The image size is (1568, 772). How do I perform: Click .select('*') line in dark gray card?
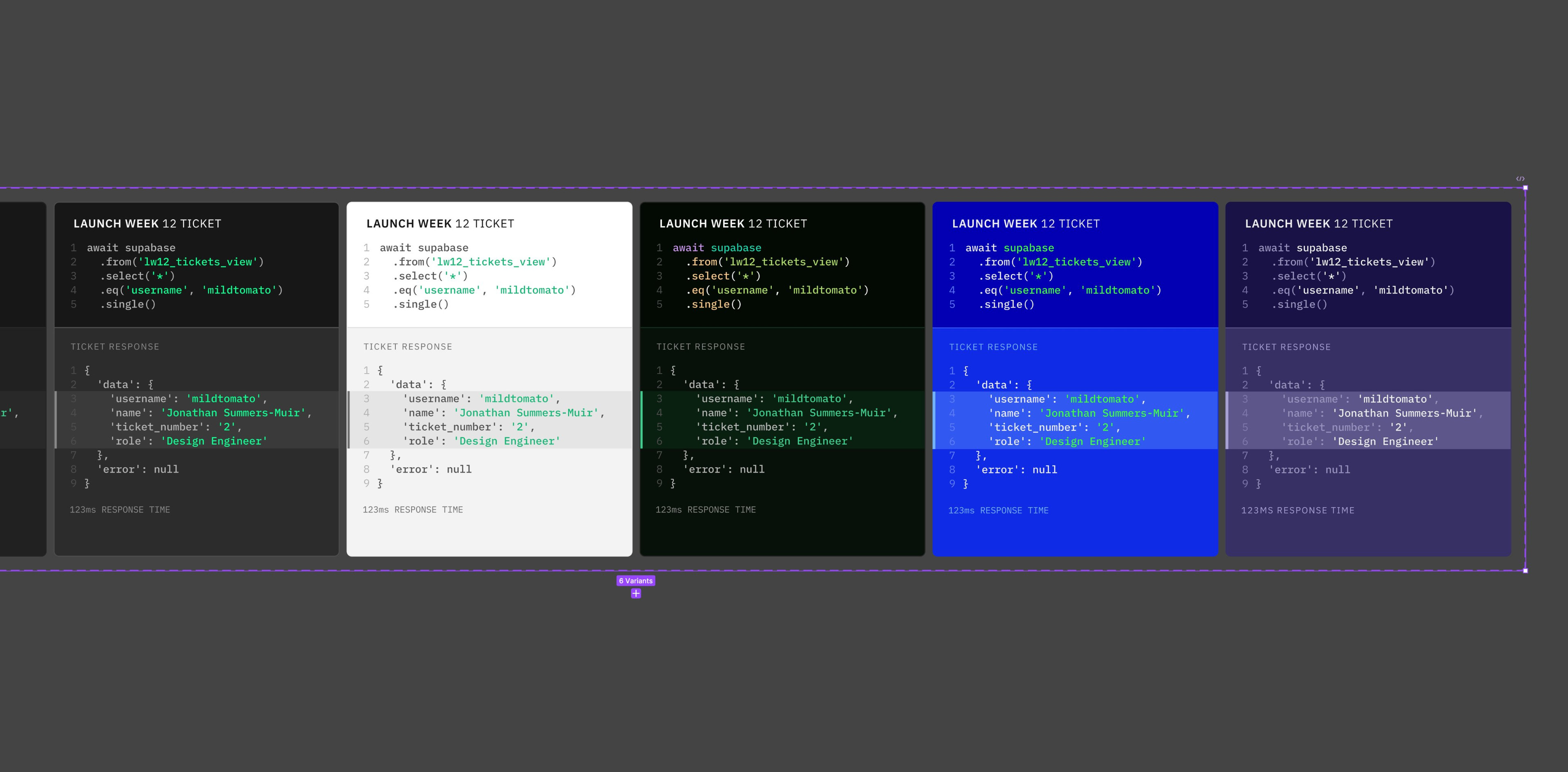coord(138,276)
